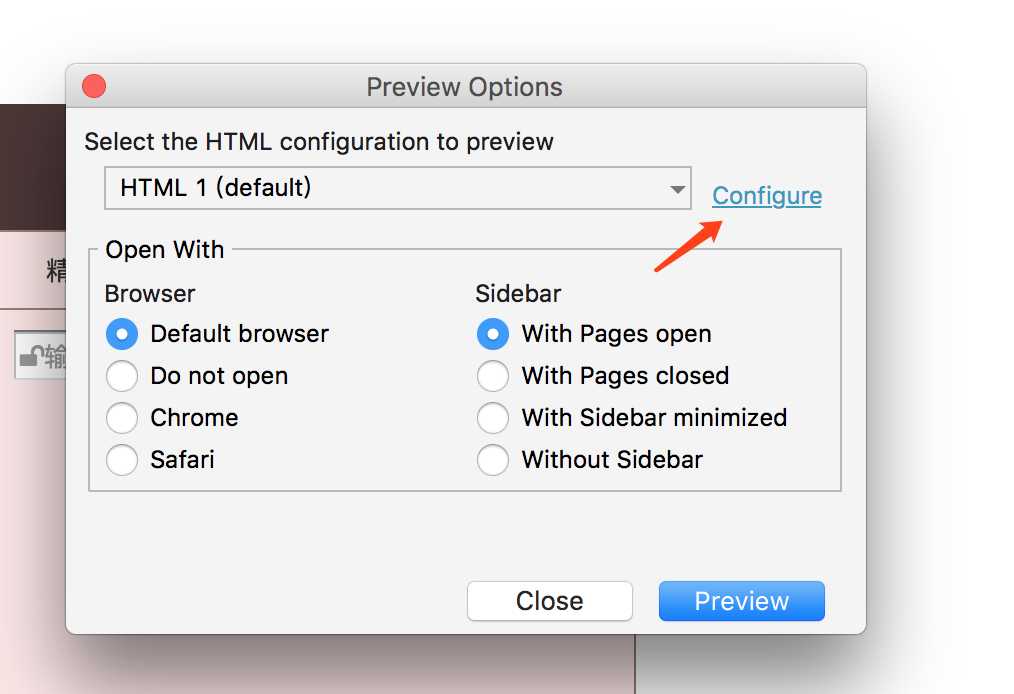Click the Sidebar section heading

(x=518, y=294)
